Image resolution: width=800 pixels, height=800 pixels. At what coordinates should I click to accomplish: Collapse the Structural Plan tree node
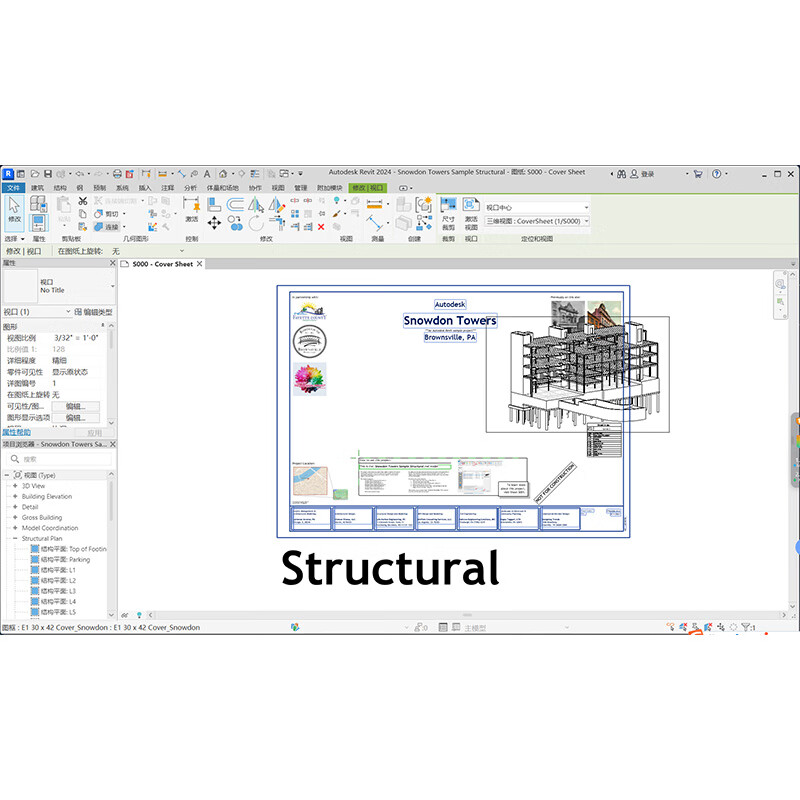coord(15,538)
